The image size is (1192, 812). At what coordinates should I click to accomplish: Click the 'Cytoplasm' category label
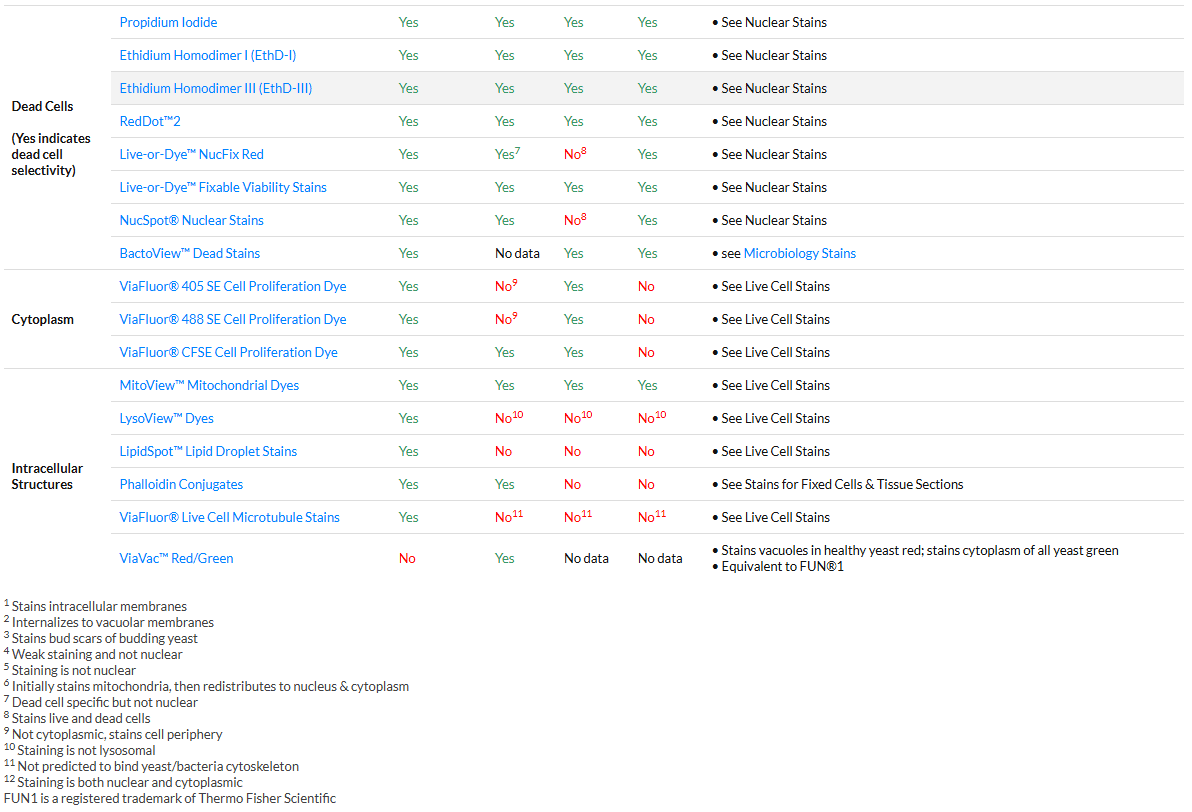pos(43,319)
